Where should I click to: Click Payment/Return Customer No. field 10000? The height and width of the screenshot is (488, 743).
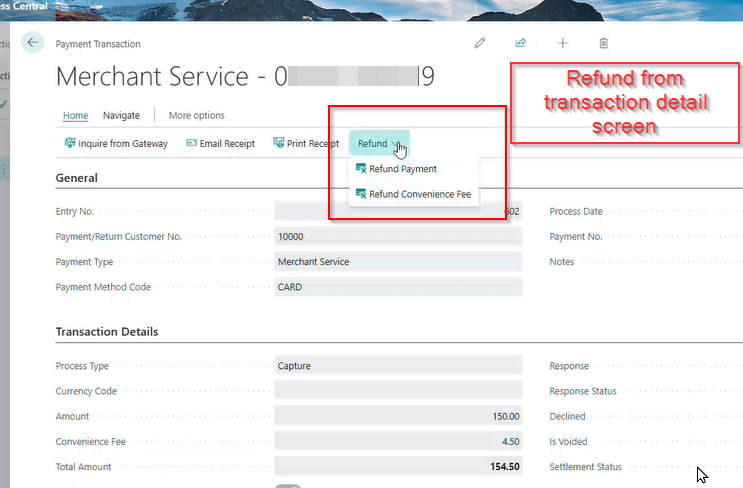(398, 236)
